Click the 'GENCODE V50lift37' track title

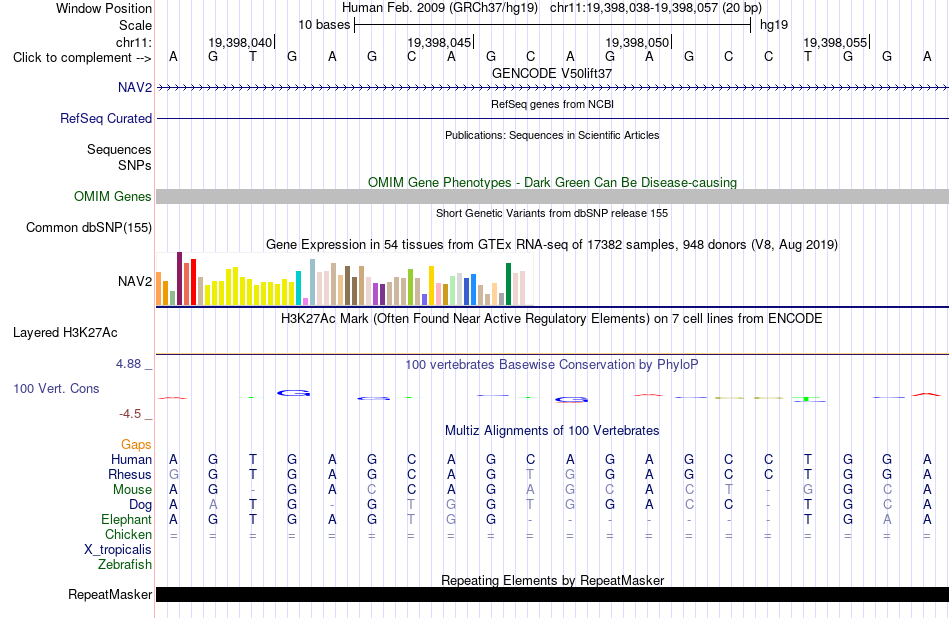pos(552,73)
